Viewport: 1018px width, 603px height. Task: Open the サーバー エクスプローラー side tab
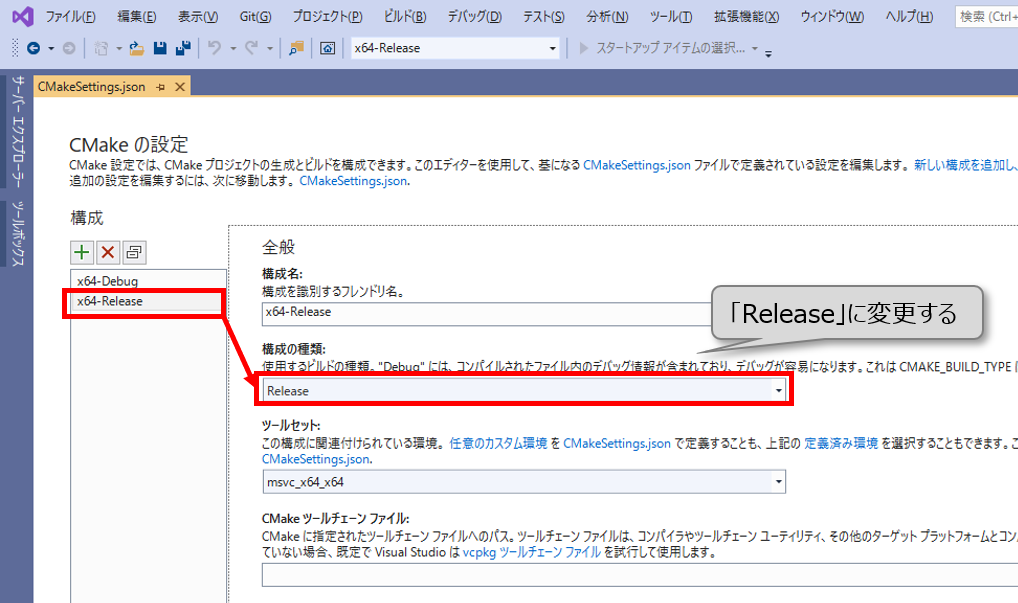point(18,132)
